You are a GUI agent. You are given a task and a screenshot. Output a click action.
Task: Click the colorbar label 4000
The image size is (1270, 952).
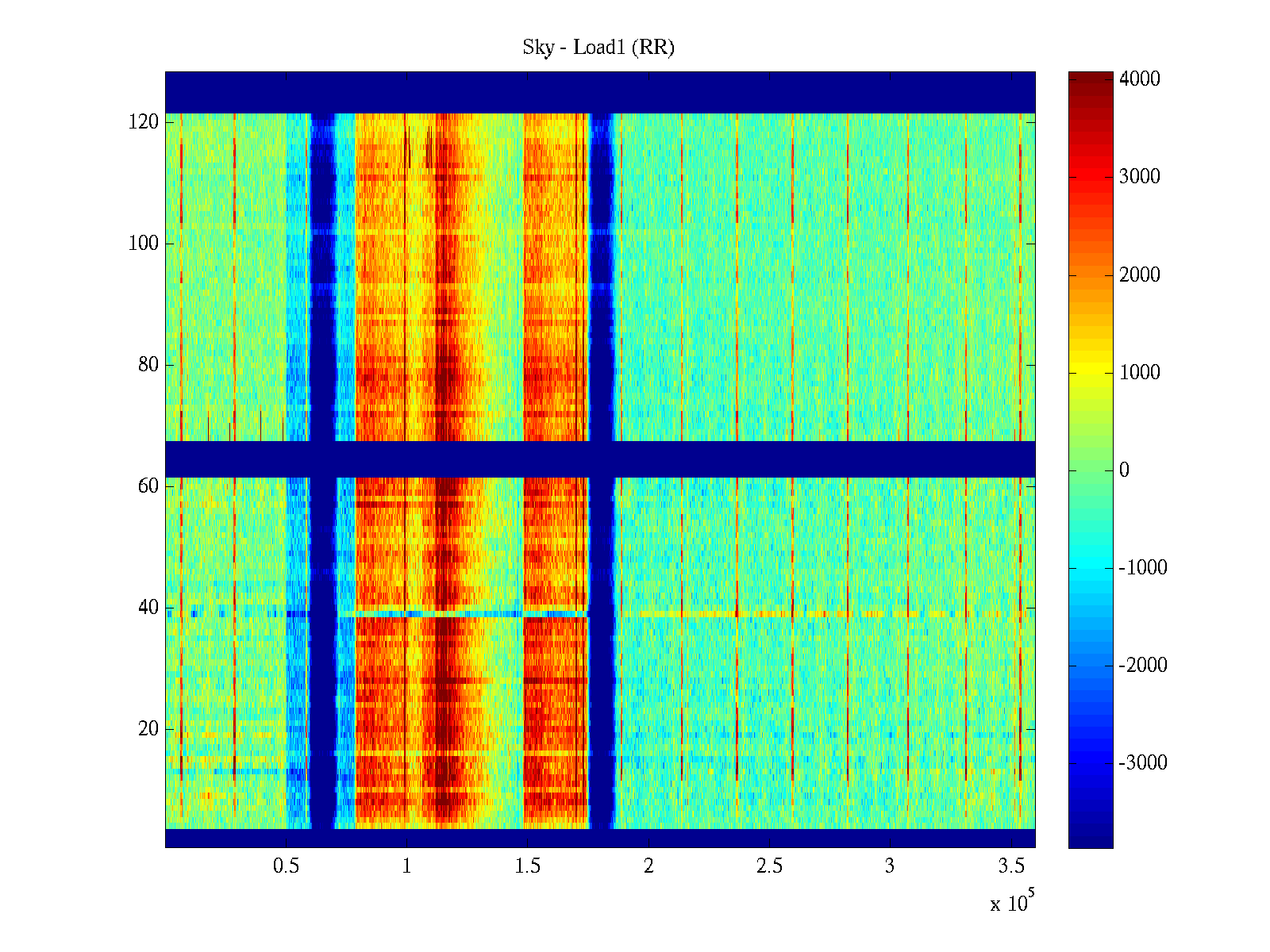pyautogui.click(x=1139, y=79)
